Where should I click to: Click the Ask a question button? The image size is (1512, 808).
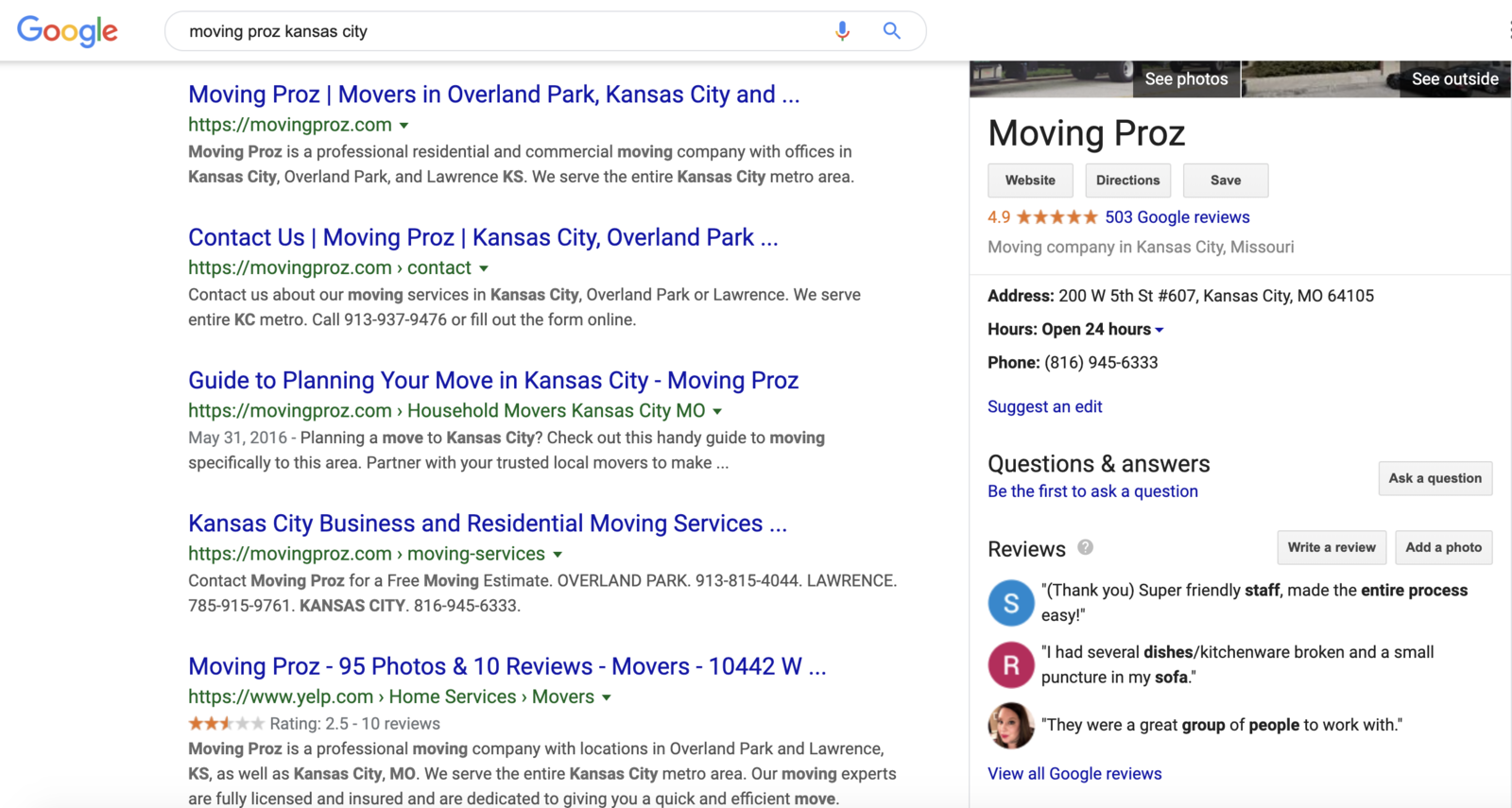1435,478
